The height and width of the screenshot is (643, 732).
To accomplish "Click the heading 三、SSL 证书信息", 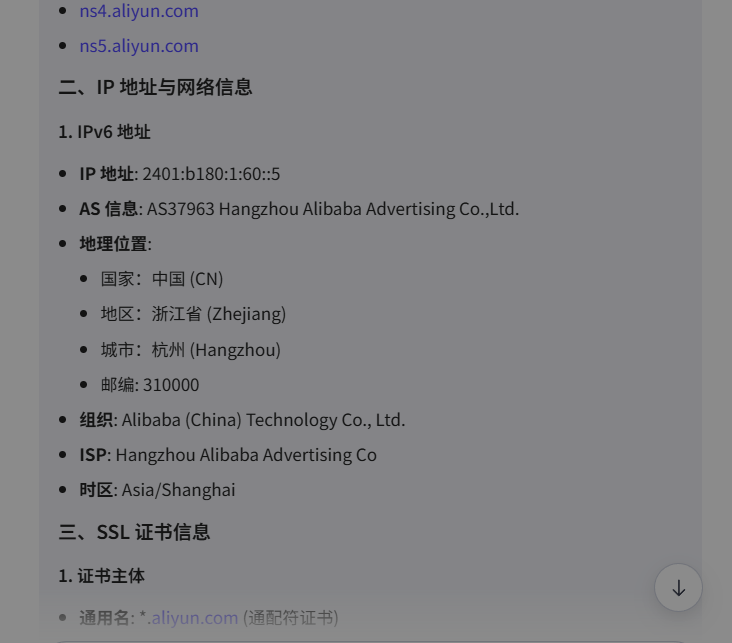I will pos(134,532).
